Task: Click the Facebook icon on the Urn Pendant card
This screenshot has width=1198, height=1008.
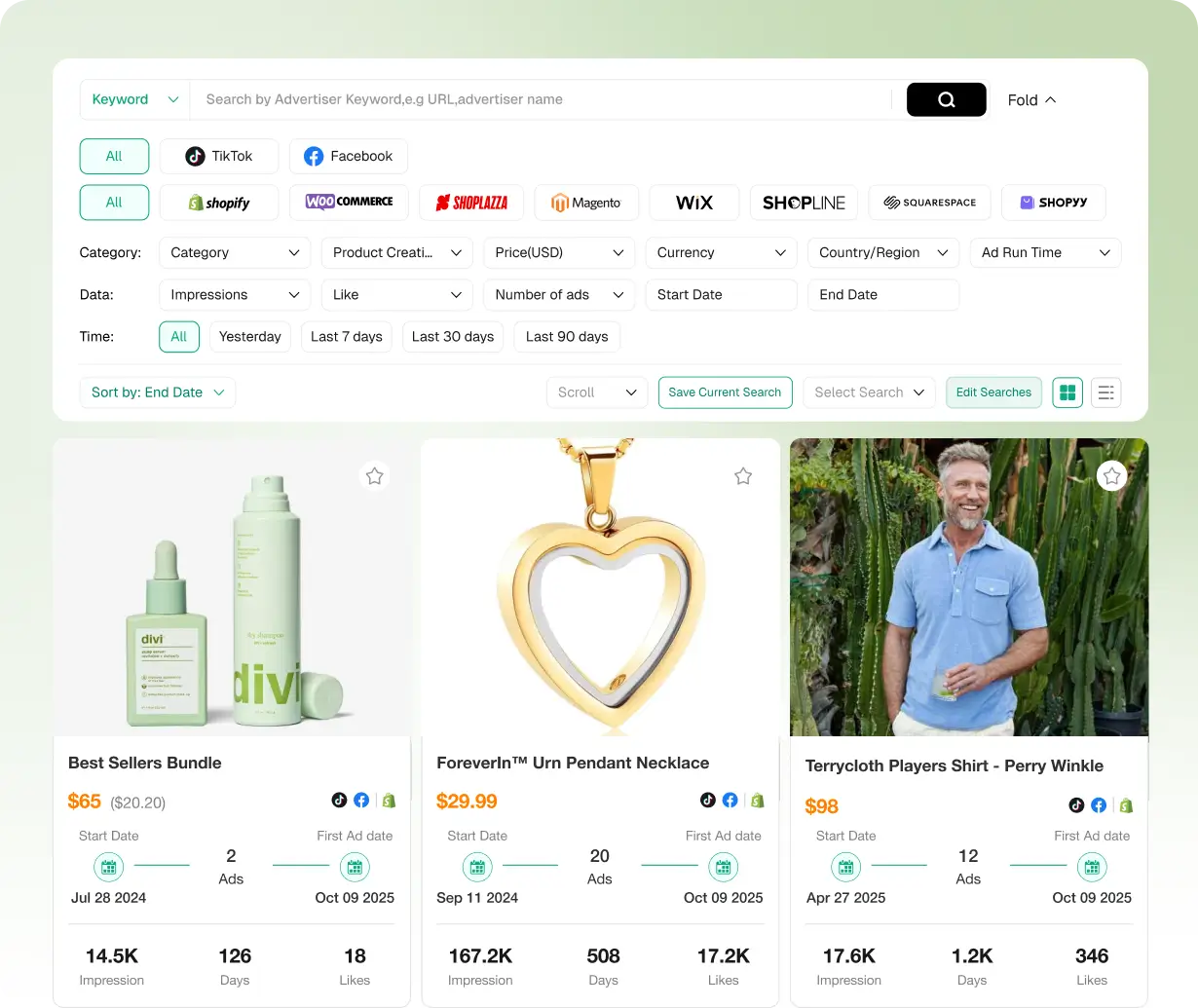Action: point(730,800)
